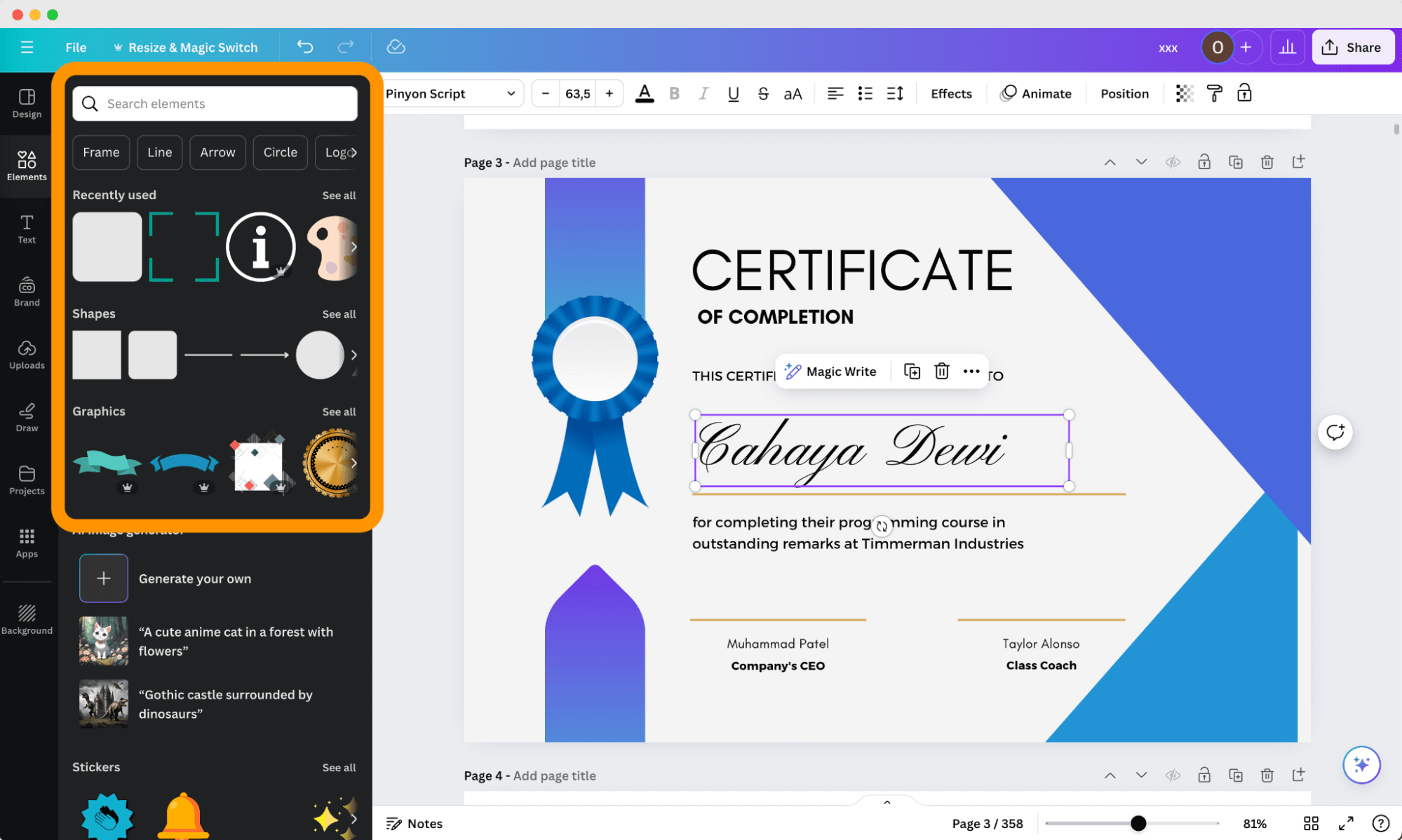Click the Share button

(1352, 47)
